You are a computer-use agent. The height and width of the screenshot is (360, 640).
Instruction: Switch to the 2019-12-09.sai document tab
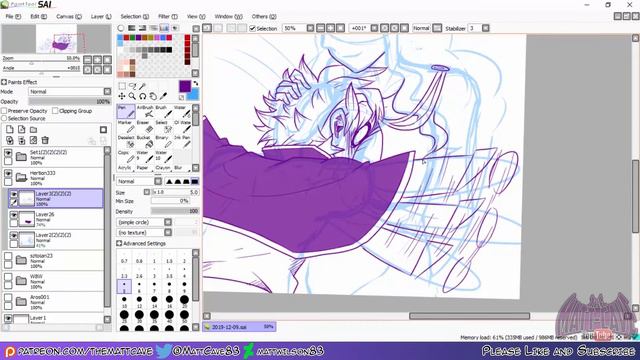pyautogui.click(x=239, y=327)
